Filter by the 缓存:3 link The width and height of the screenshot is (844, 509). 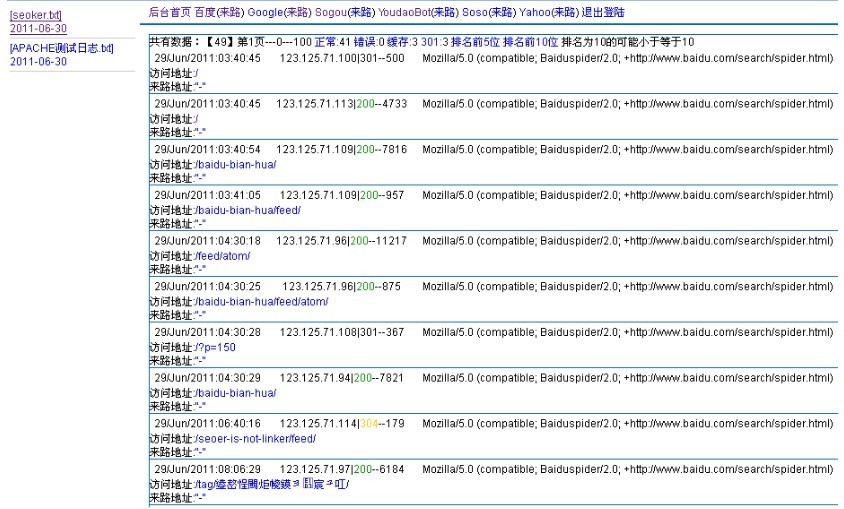point(403,42)
